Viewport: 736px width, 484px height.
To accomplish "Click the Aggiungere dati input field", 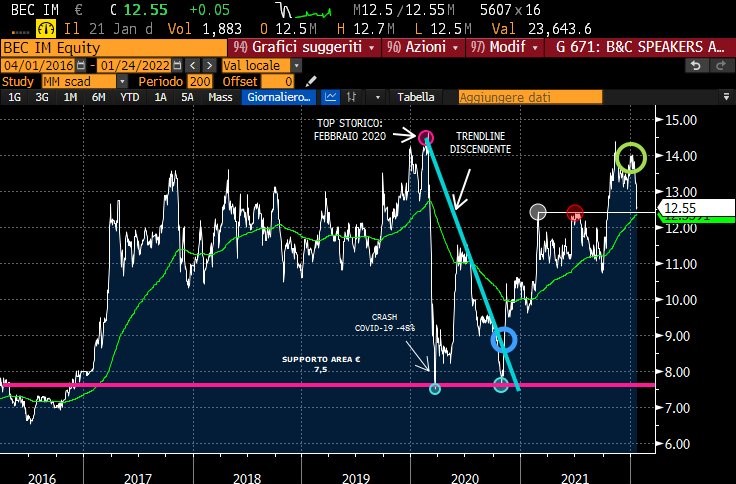I will [530, 97].
